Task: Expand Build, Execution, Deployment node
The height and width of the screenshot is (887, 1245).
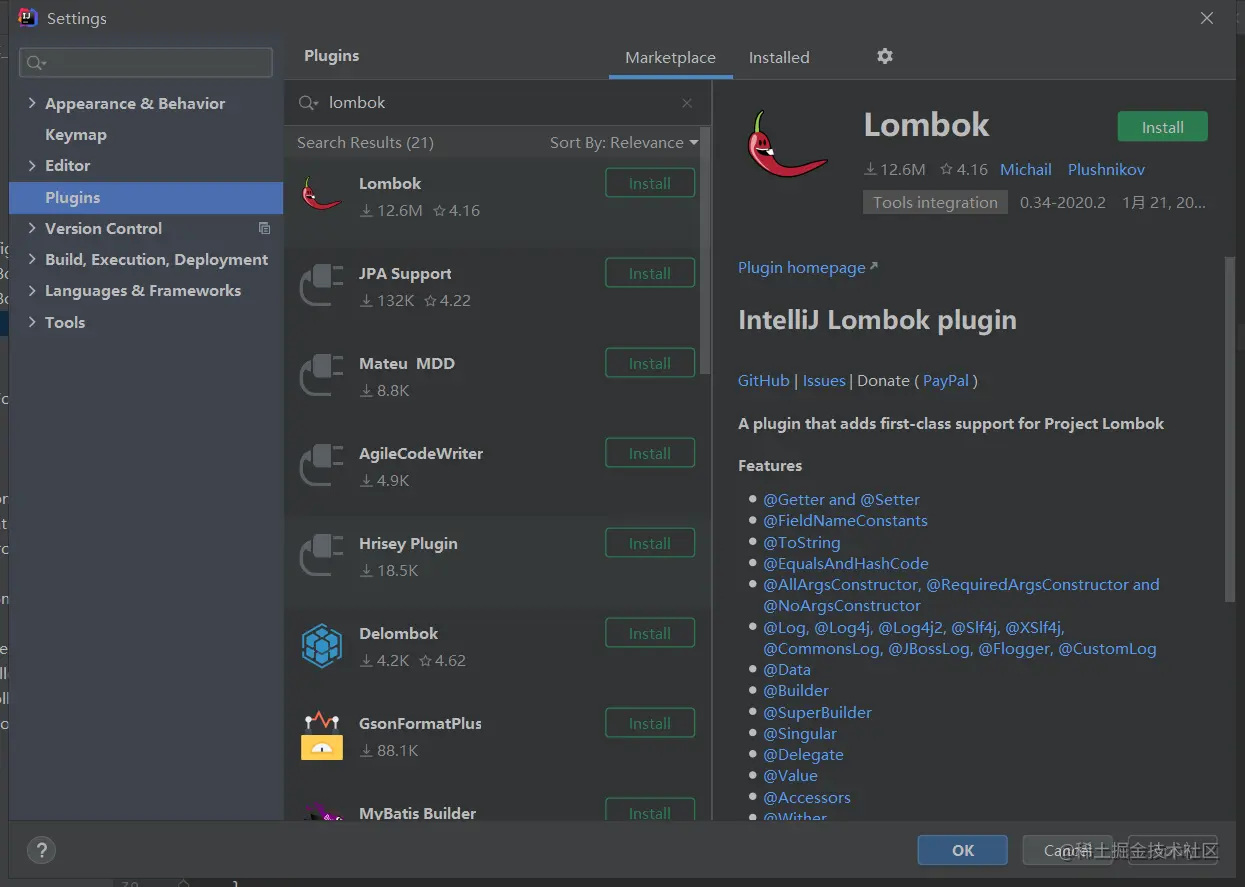Action: 32,259
